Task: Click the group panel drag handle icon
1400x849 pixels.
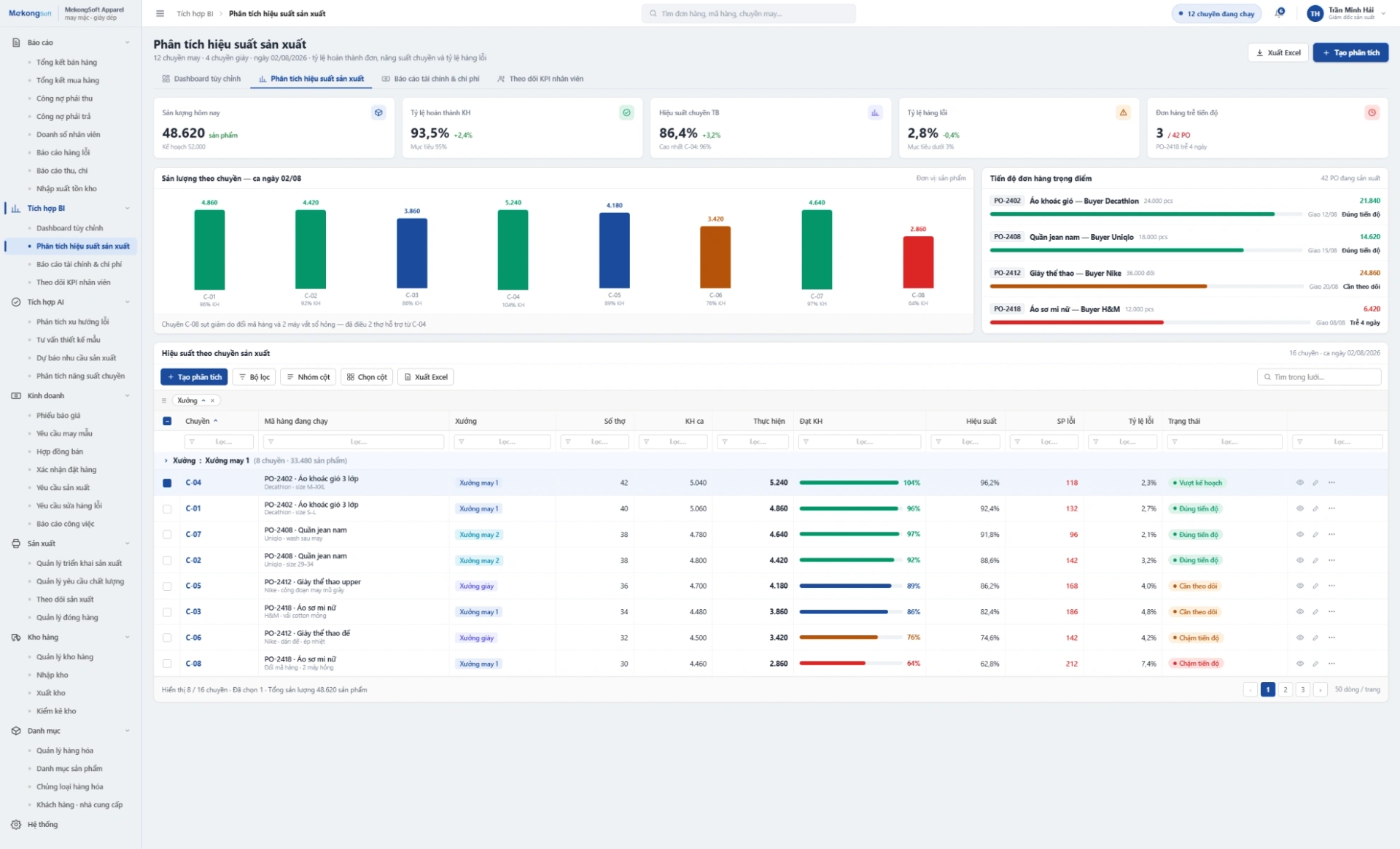Action: pos(164,400)
